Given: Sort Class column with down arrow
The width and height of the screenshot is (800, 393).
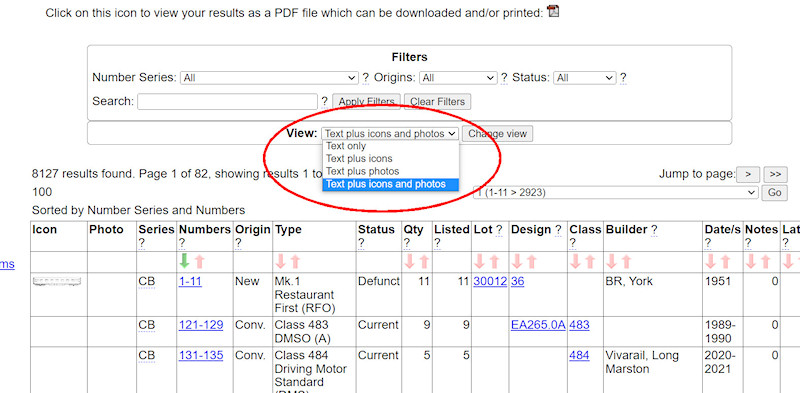Looking at the screenshot, I should click(575, 262).
